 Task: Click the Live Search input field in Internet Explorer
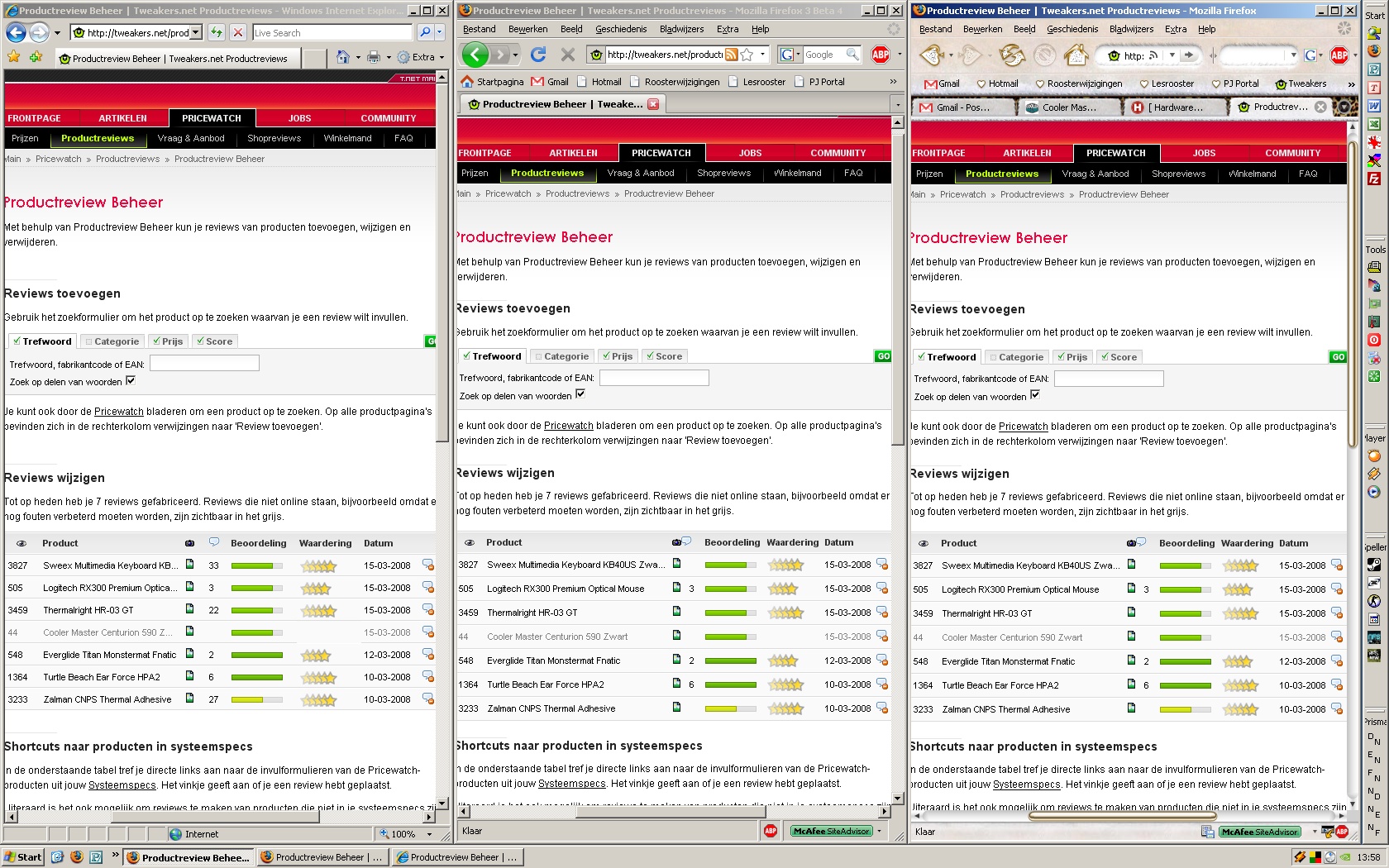(331, 33)
